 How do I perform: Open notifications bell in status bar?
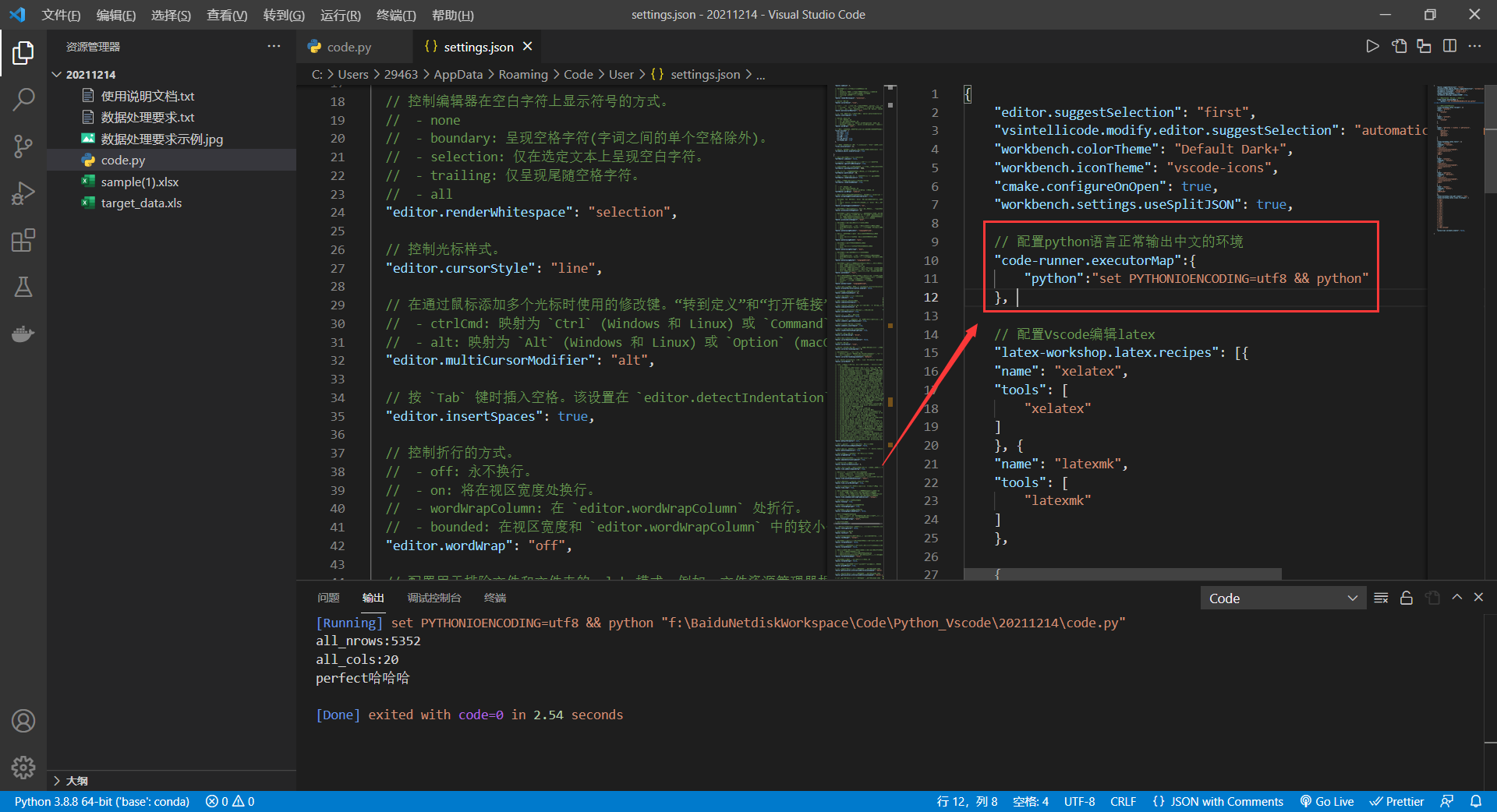coord(1476,801)
